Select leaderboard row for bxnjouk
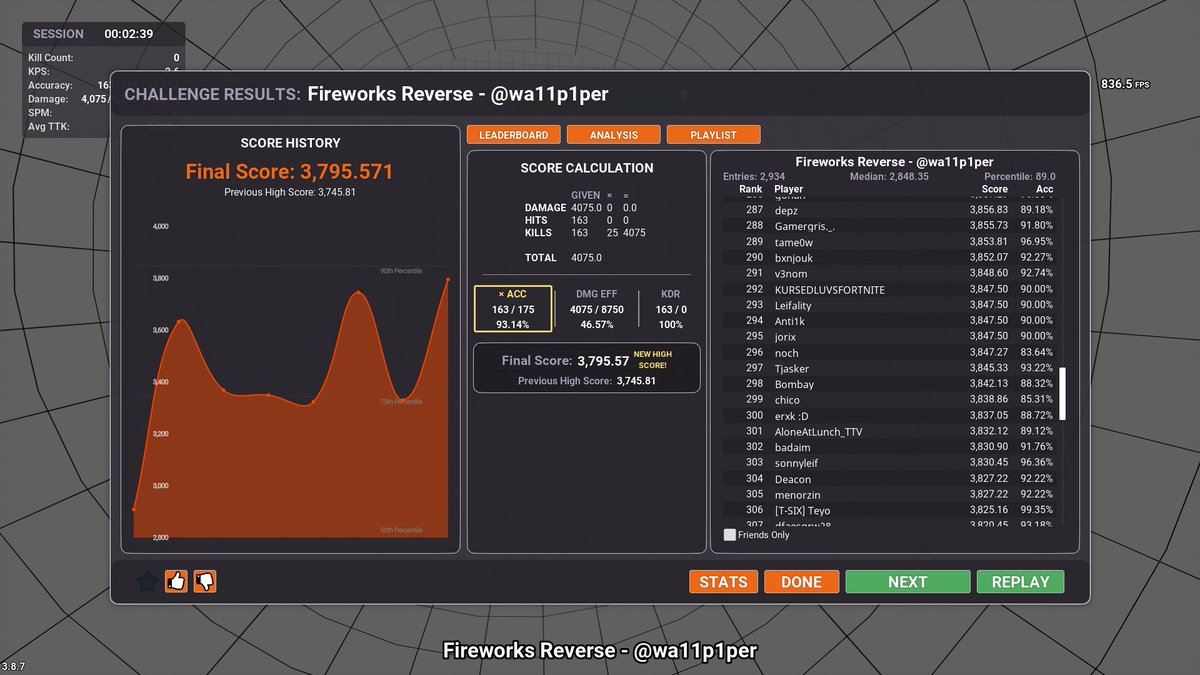The width and height of the screenshot is (1200, 675). click(890, 258)
